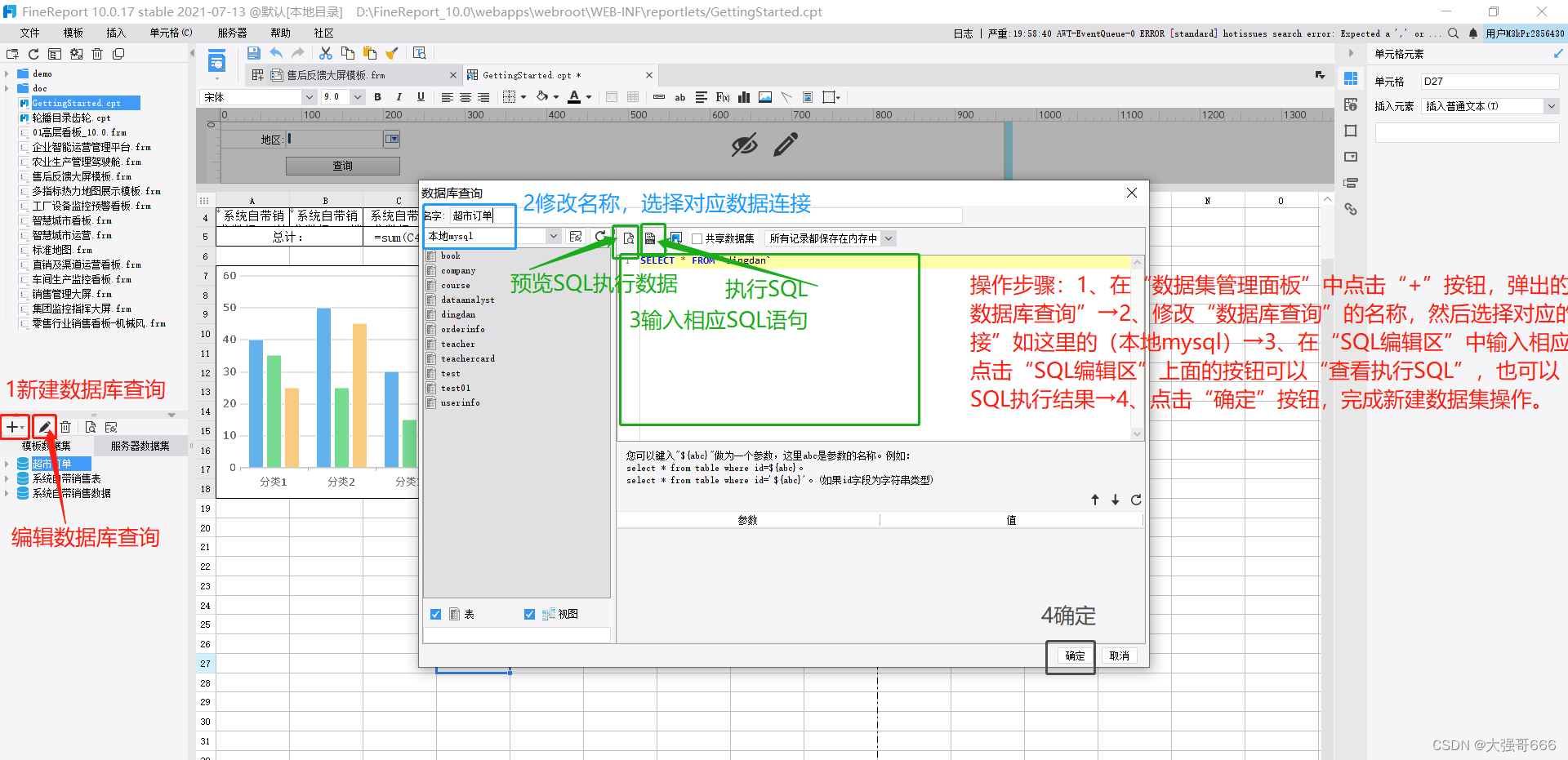Open notifications bell icon

tap(1473, 33)
